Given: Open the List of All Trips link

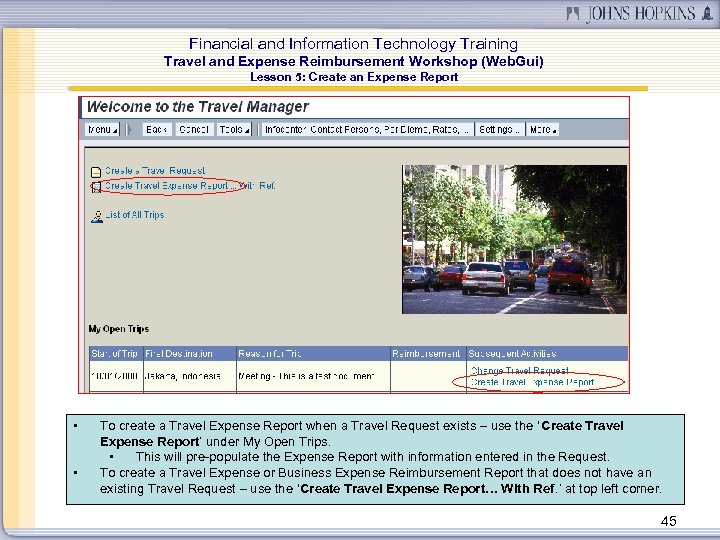Looking at the screenshot, I should pyautogui.click(x=135, y=215).
